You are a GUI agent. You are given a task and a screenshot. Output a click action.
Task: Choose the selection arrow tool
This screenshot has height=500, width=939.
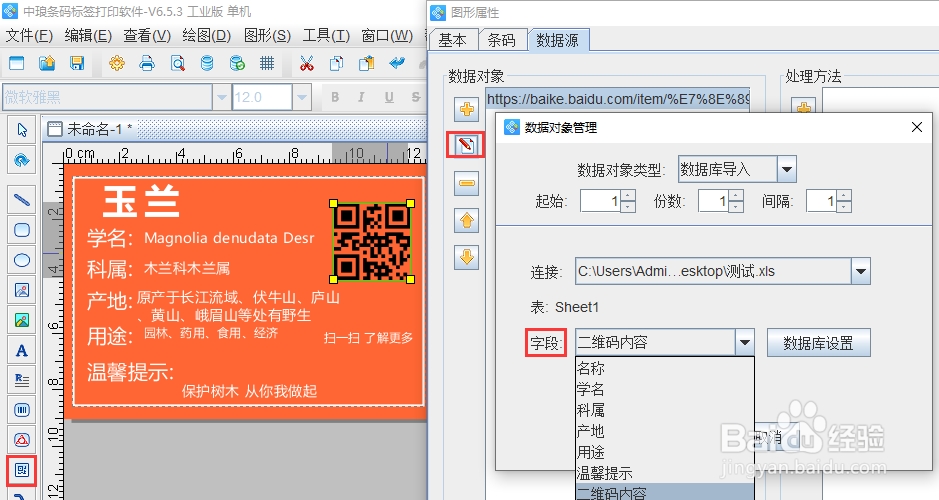(22, 130)
